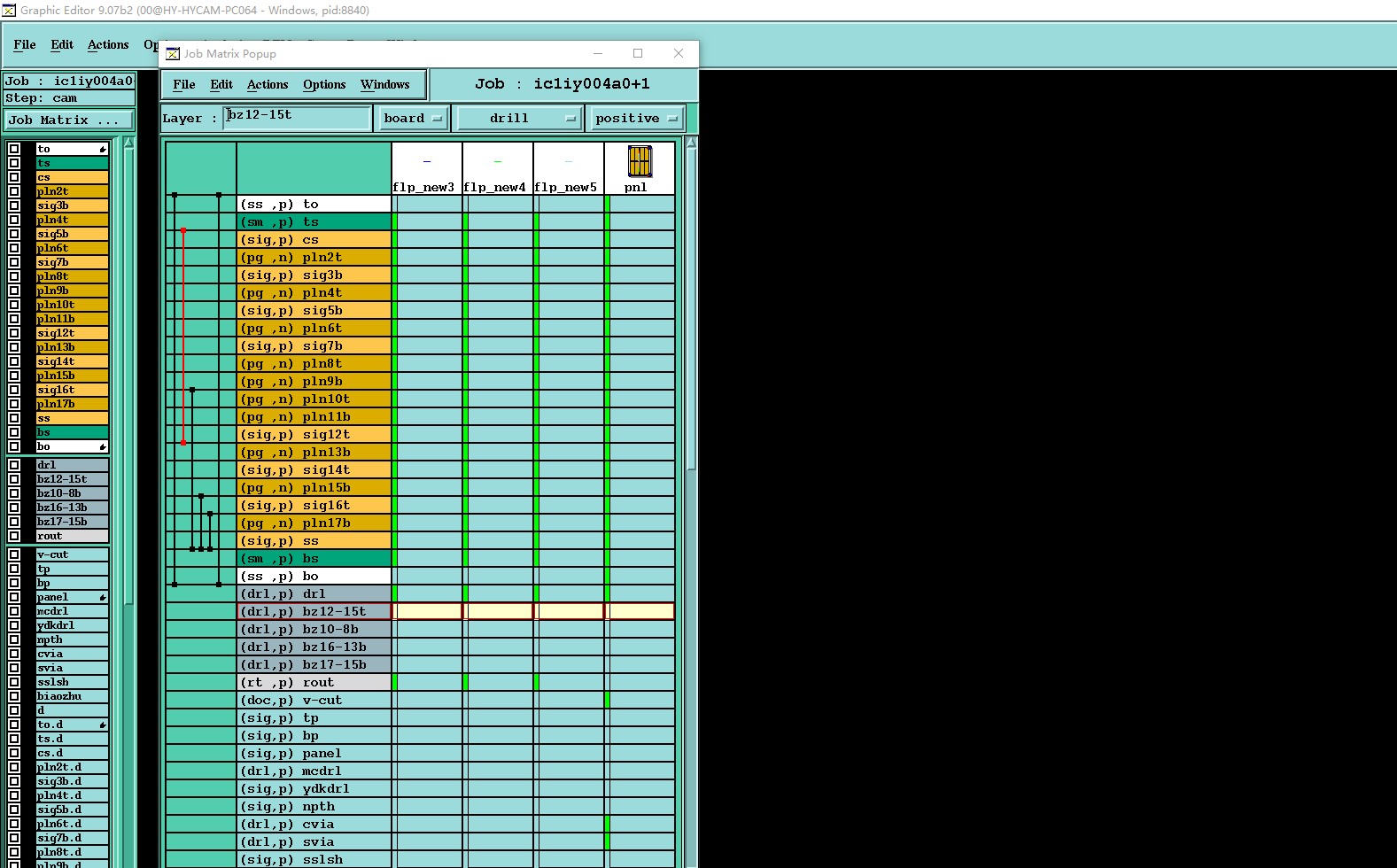Viewport: 1397px width, 868px height.
Task: Toggle the checkbox beside layer 'drl'
Action: click(14, 465)
